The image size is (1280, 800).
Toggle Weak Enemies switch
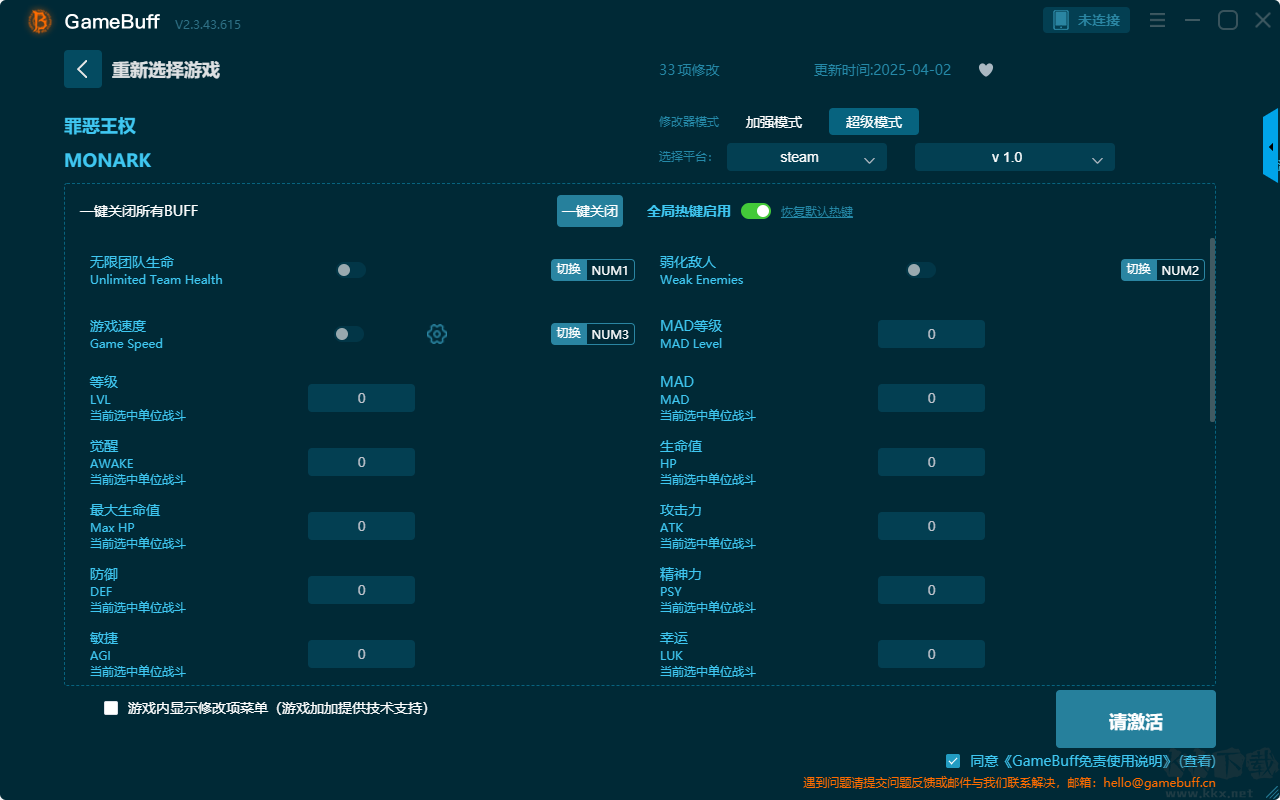[x=921, y=270]
